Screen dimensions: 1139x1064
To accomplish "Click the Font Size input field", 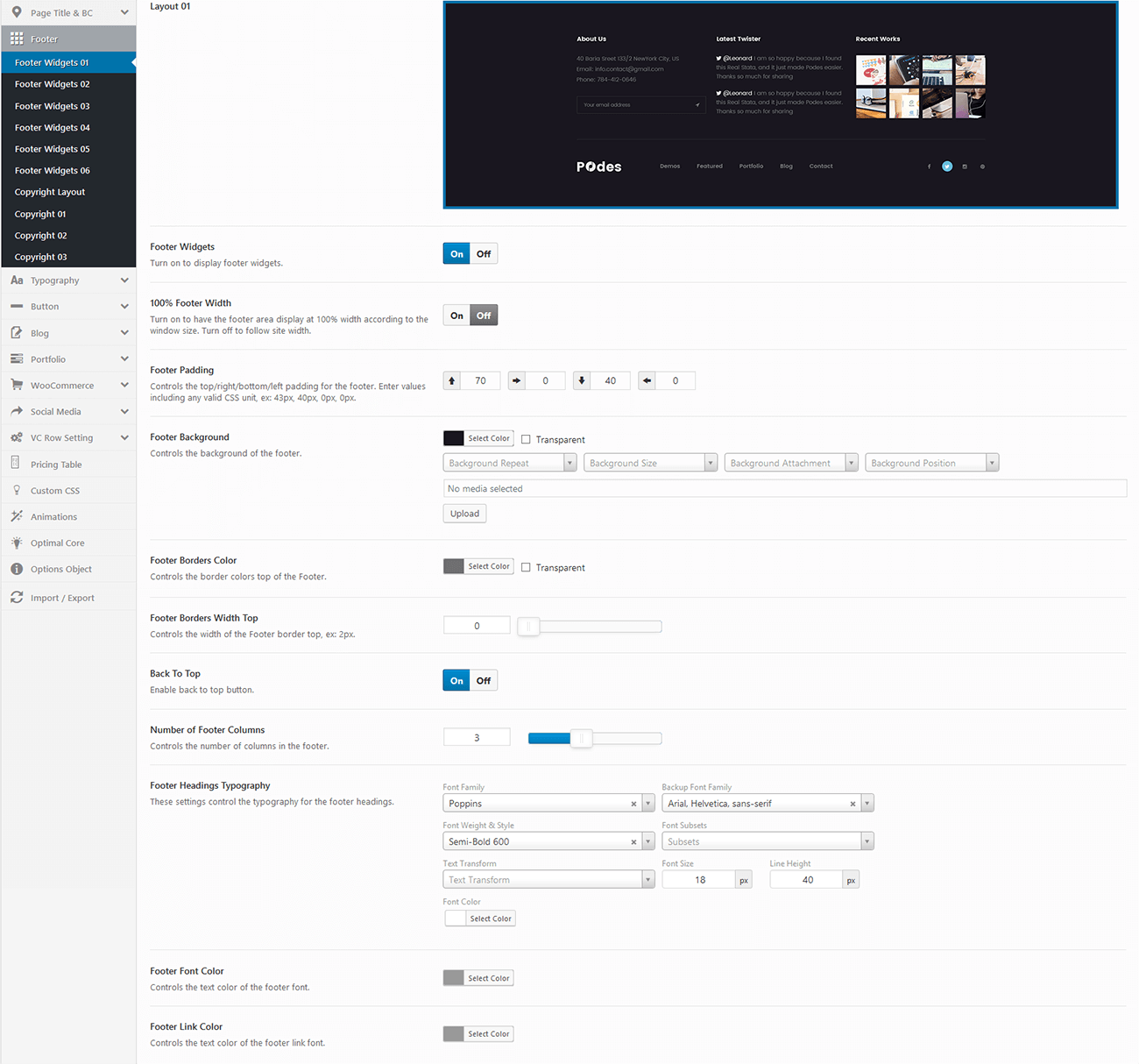I will [699, 880].
